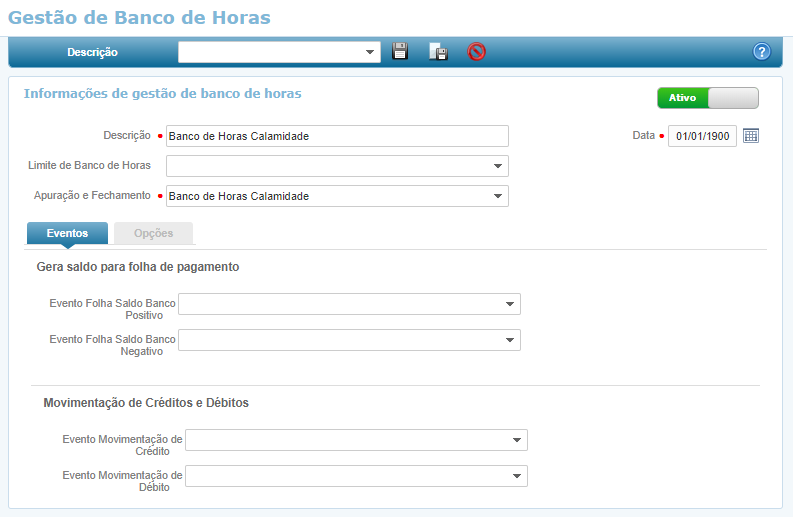Click the Descrição text field

pos(337,136)
